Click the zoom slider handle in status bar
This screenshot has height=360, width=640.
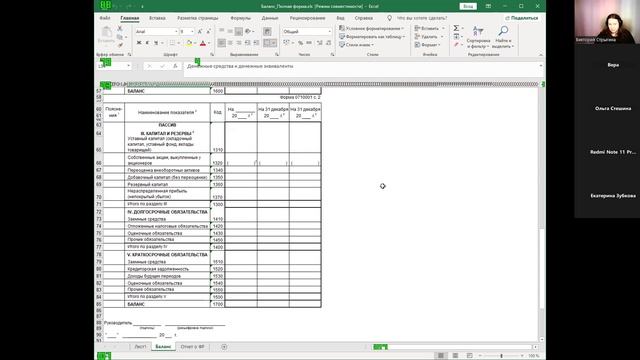[x=502, y=356]
